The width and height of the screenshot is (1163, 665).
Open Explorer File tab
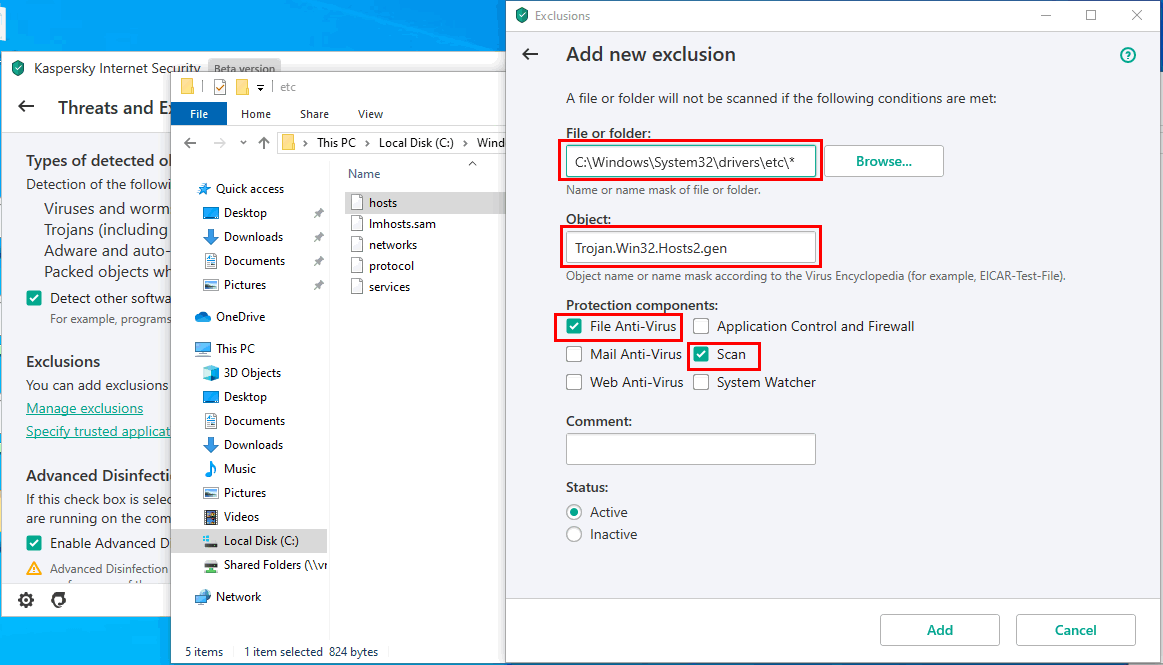(x=199, y=114)
